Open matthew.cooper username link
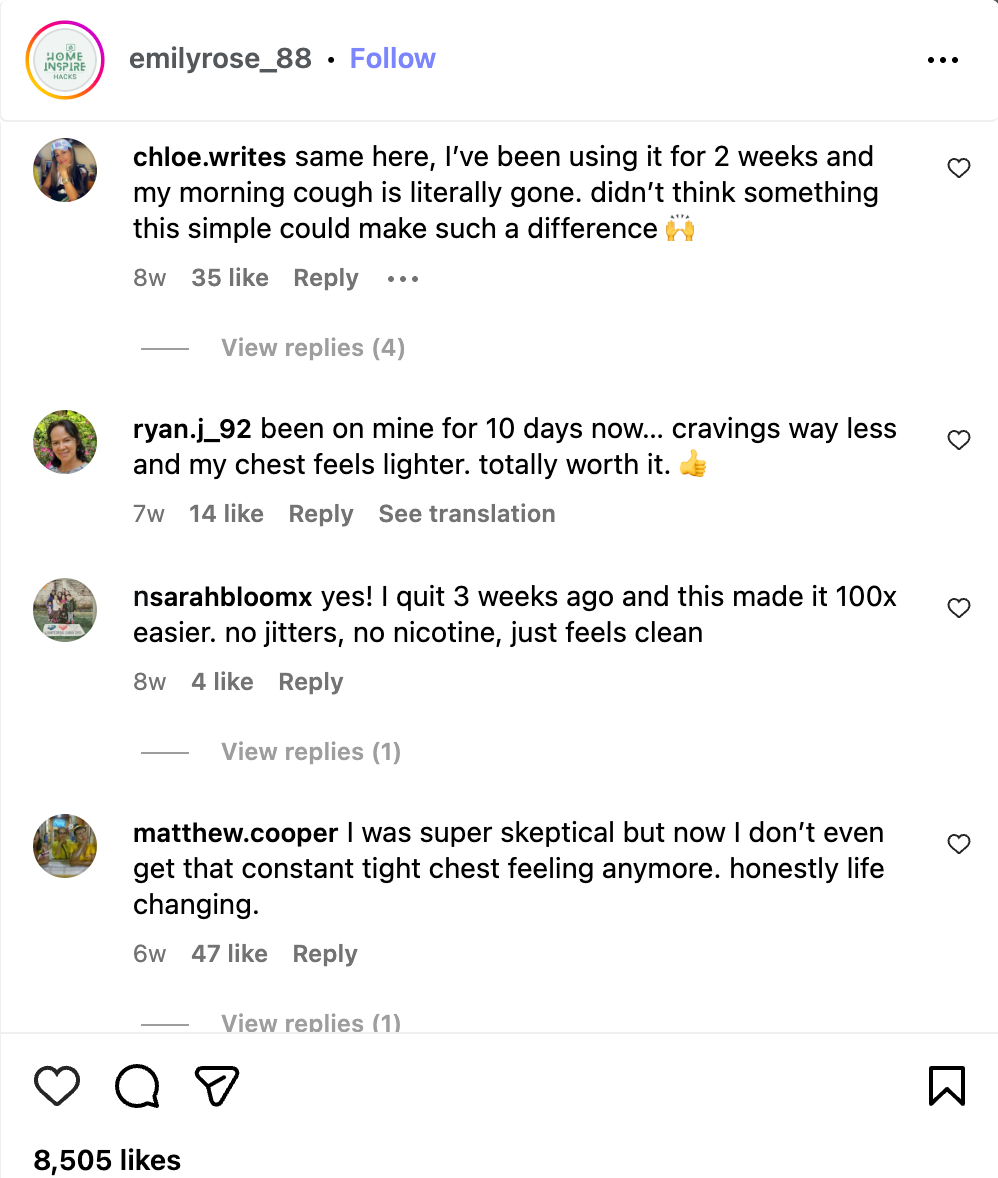 [235, 833]
